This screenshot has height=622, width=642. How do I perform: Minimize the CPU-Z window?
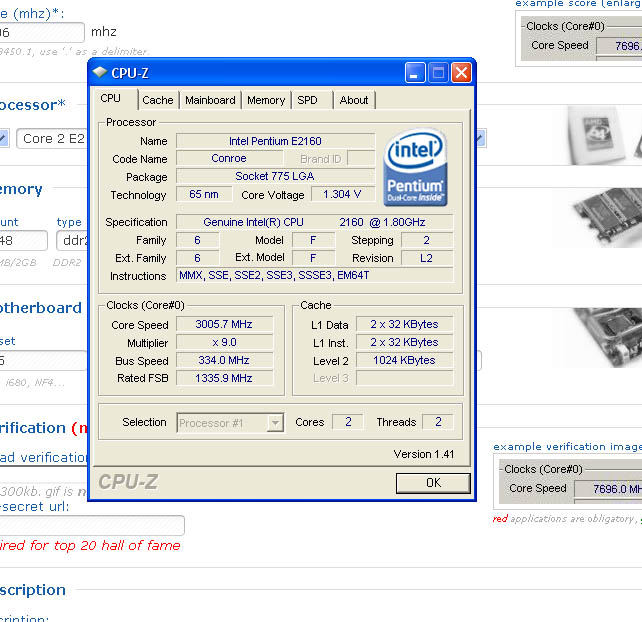pyautogui.click(x=414, y=73)
